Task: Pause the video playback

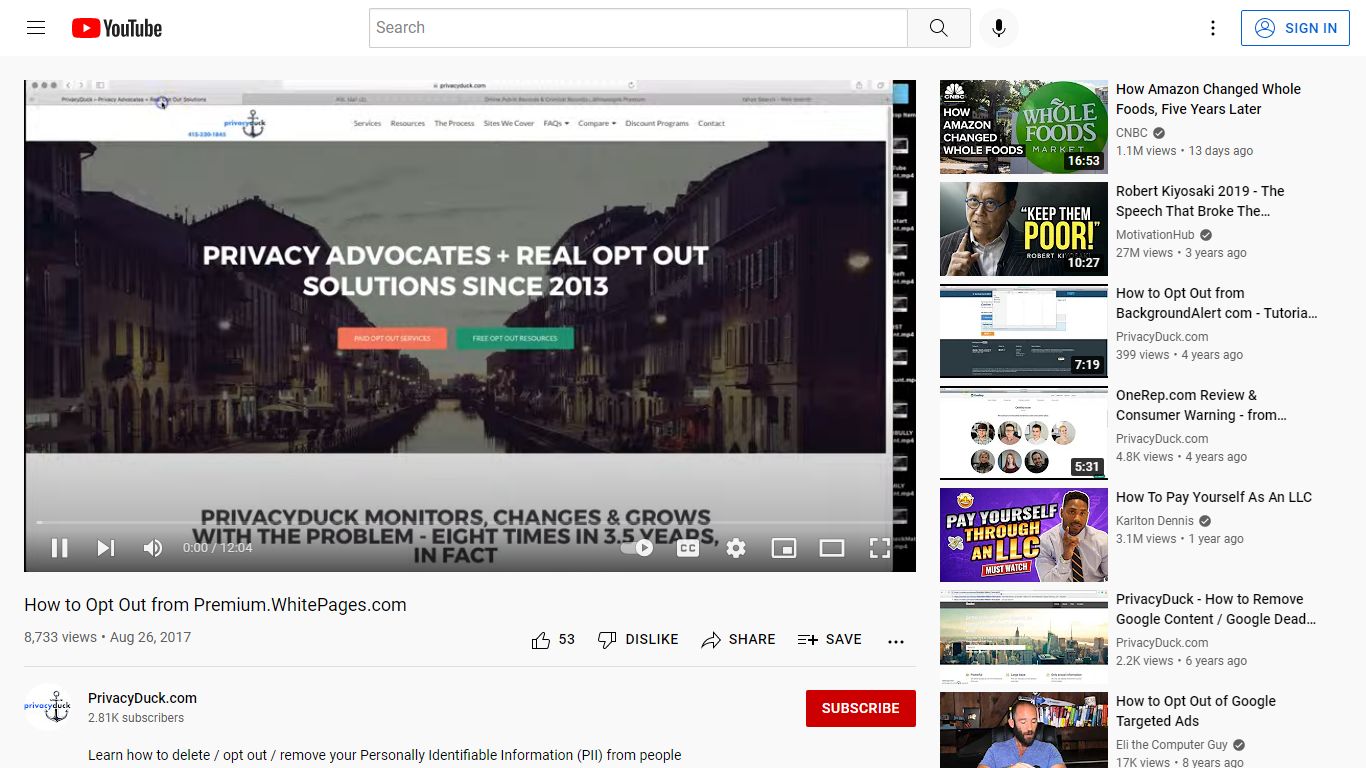Action: coord(59,547)
